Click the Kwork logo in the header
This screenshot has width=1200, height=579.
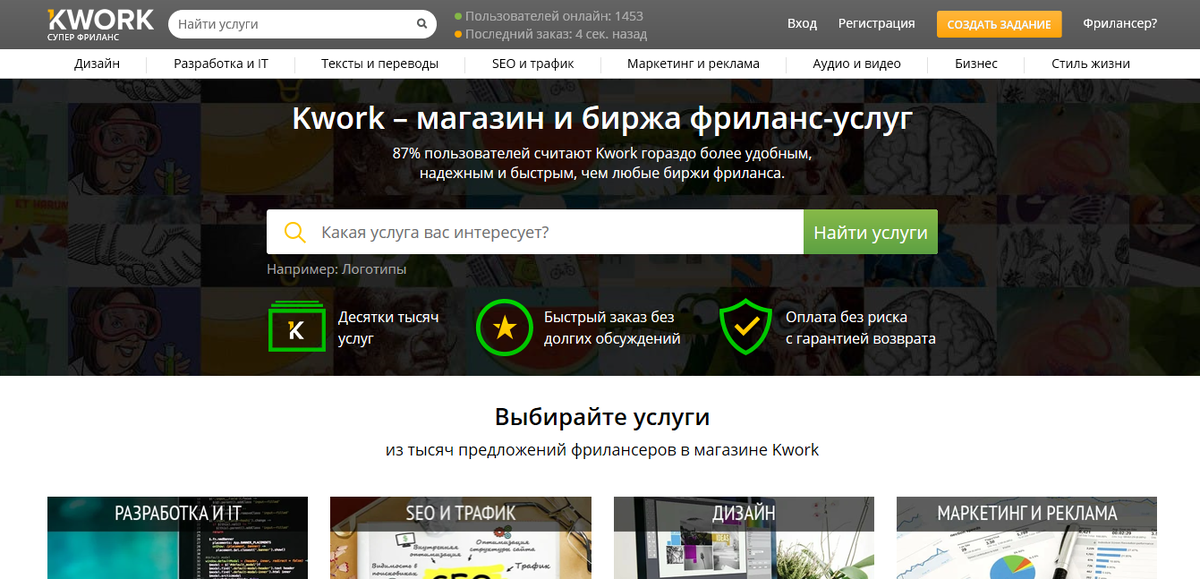click(x=100, y=25)
